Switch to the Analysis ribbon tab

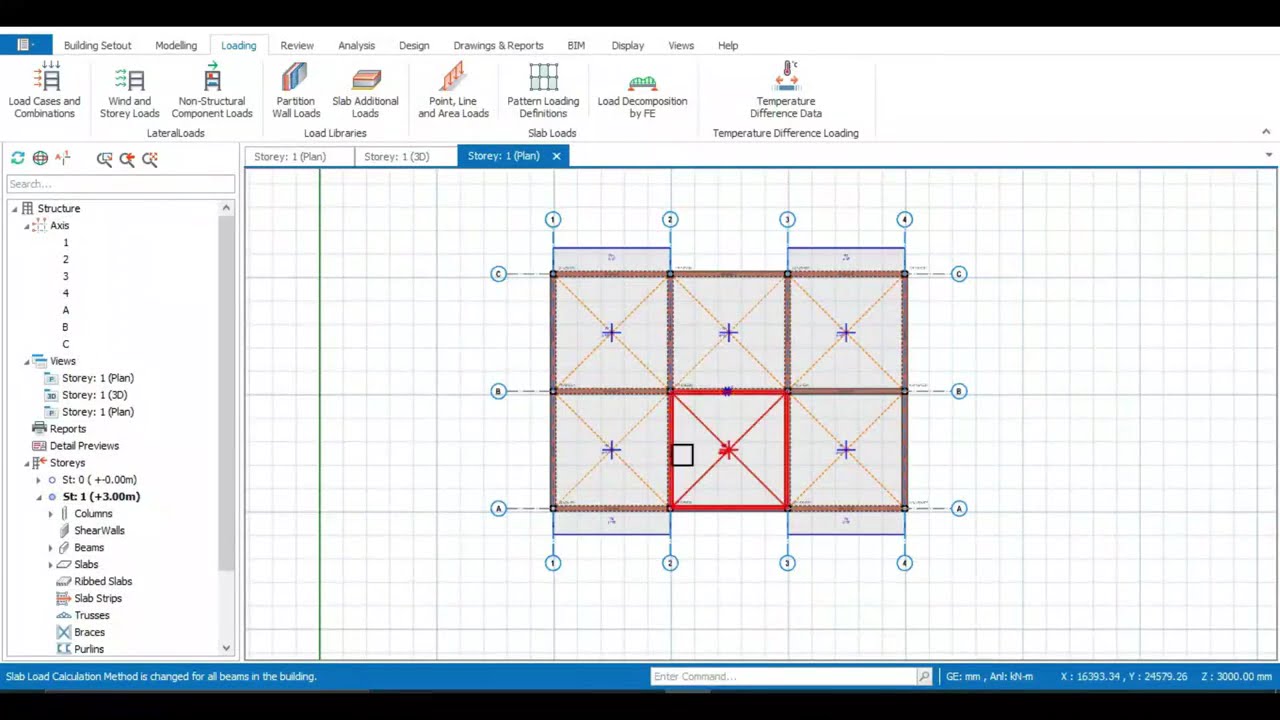coord(356,45)
